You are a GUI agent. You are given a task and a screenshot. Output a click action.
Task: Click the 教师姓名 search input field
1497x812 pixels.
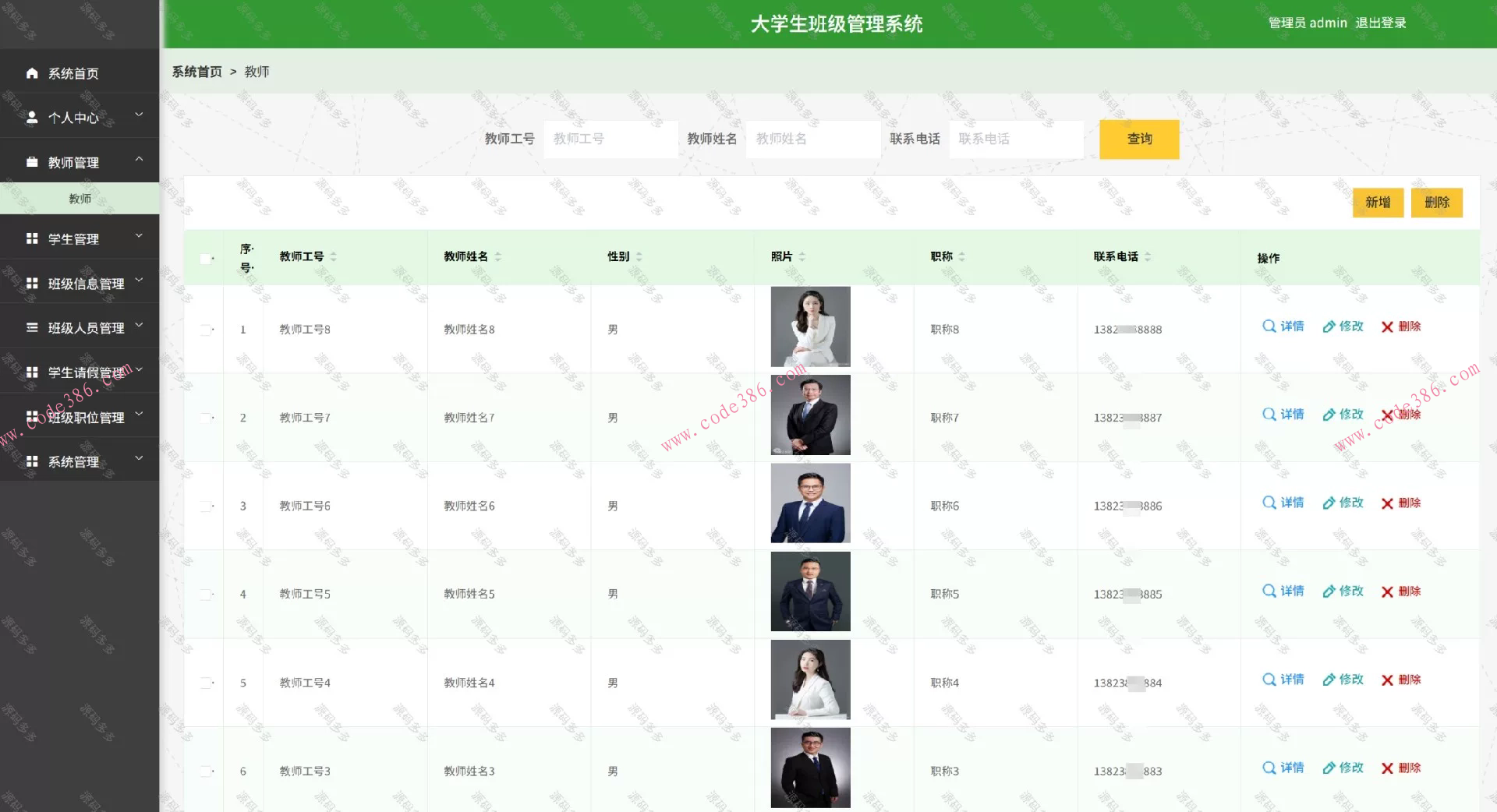pos(812,139)
